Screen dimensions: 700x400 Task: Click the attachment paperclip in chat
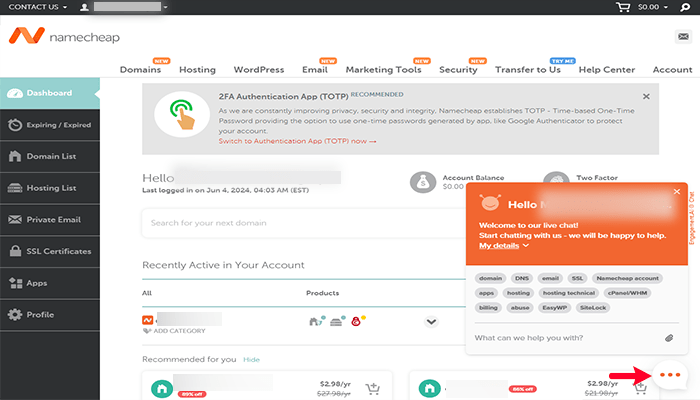[x=669, y=338]
